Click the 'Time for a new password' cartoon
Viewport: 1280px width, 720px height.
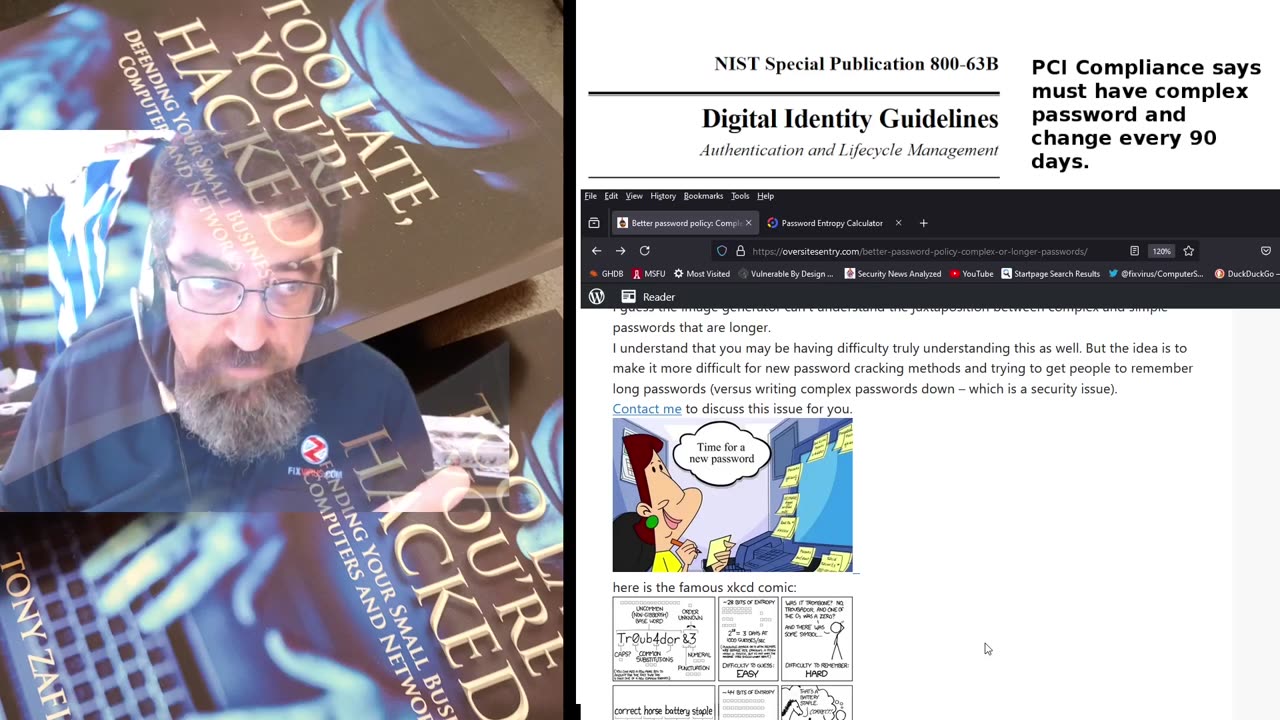click(x=733, y=496)
